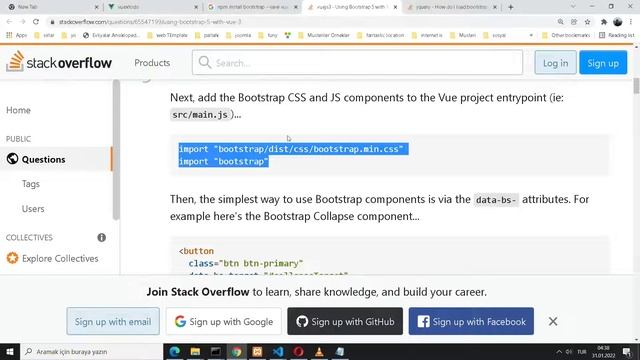Image resolution: width=640 pixels, height=360 pixels.
Task: Click the zoom magnifier icon in address bar
Action: click(560, 22)
